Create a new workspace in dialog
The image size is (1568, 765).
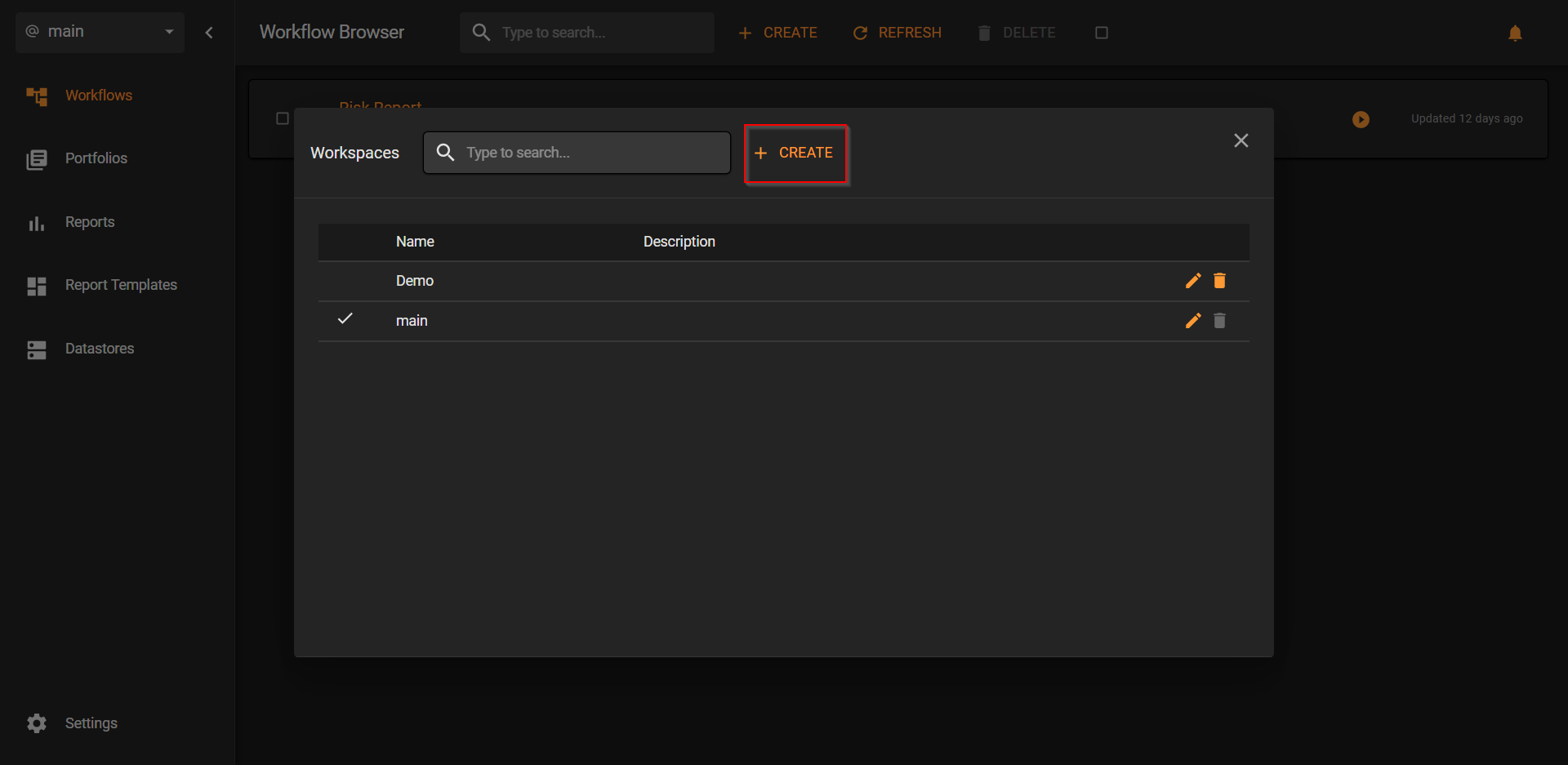[x=796, y=153]
